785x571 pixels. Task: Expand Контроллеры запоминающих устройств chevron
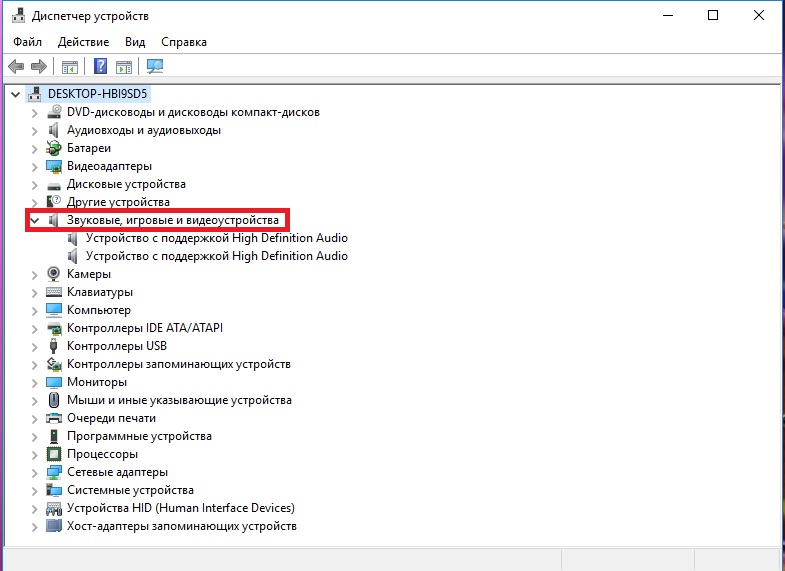[35, 365]
